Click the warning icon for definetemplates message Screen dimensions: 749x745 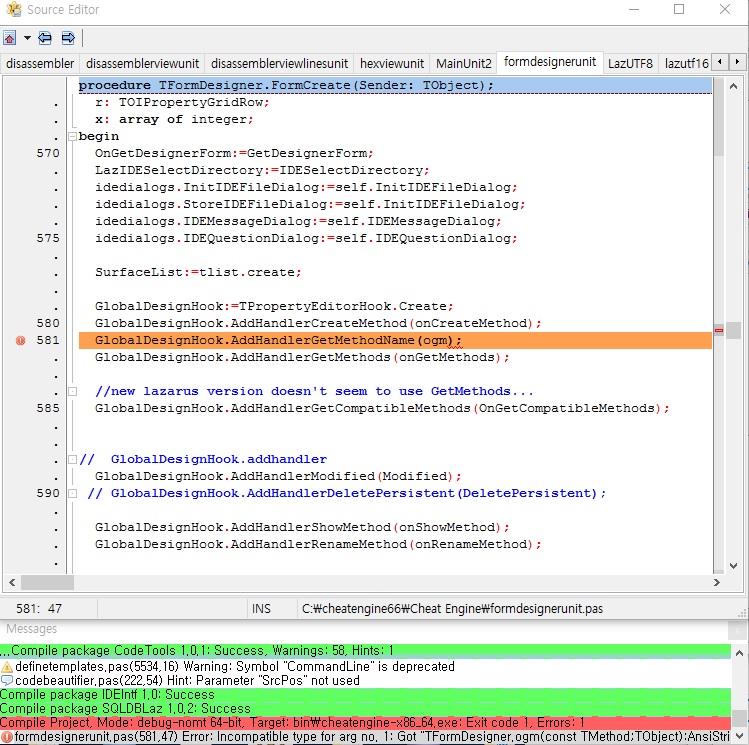(7, 666)
